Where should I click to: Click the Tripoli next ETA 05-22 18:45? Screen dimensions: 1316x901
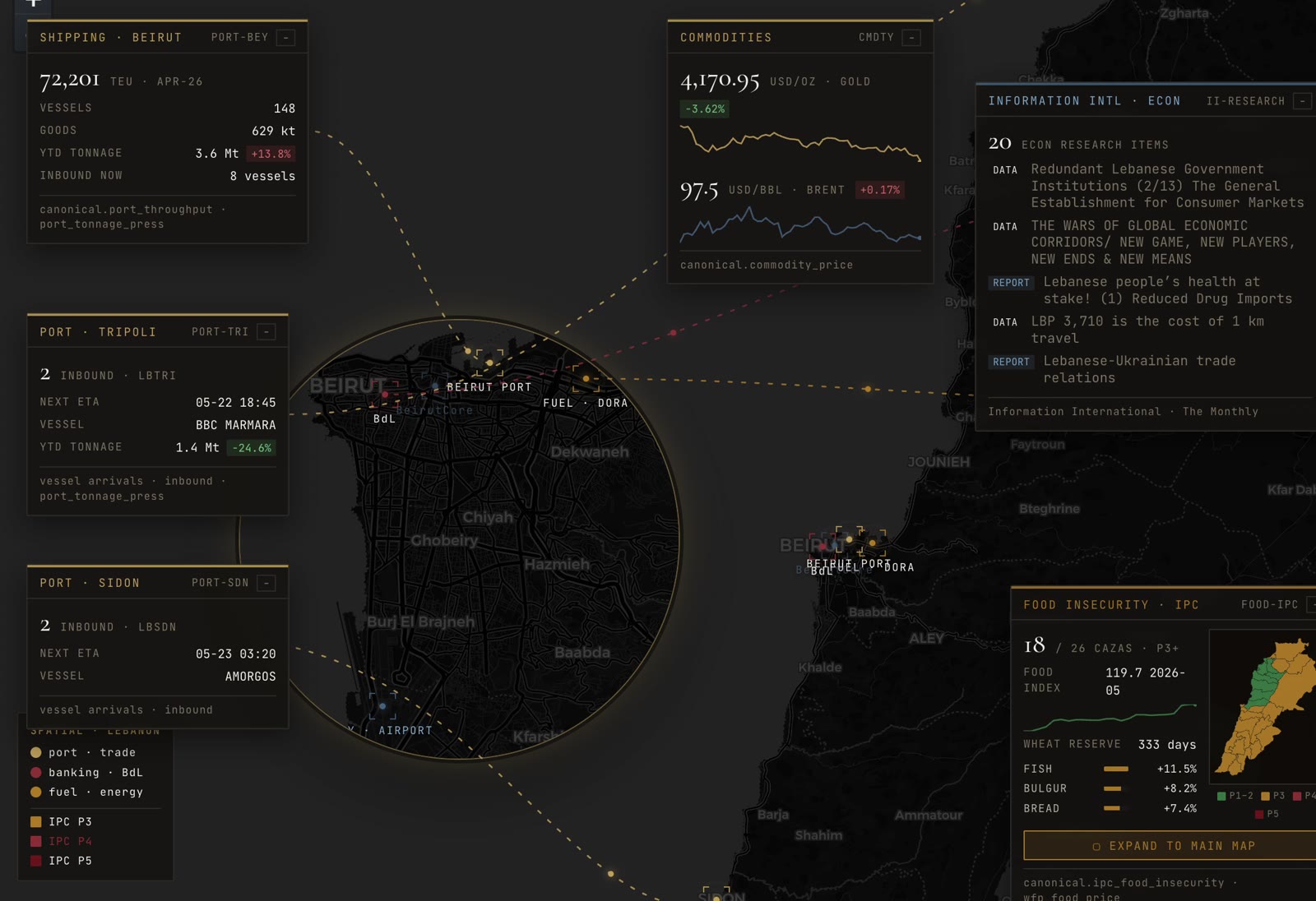pos(235,403)
